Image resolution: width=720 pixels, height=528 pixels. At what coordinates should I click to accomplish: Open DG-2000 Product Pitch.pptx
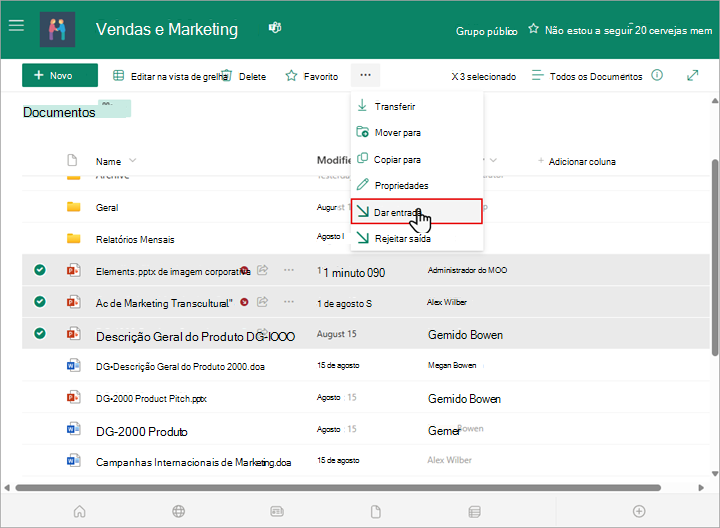point(151,399)
